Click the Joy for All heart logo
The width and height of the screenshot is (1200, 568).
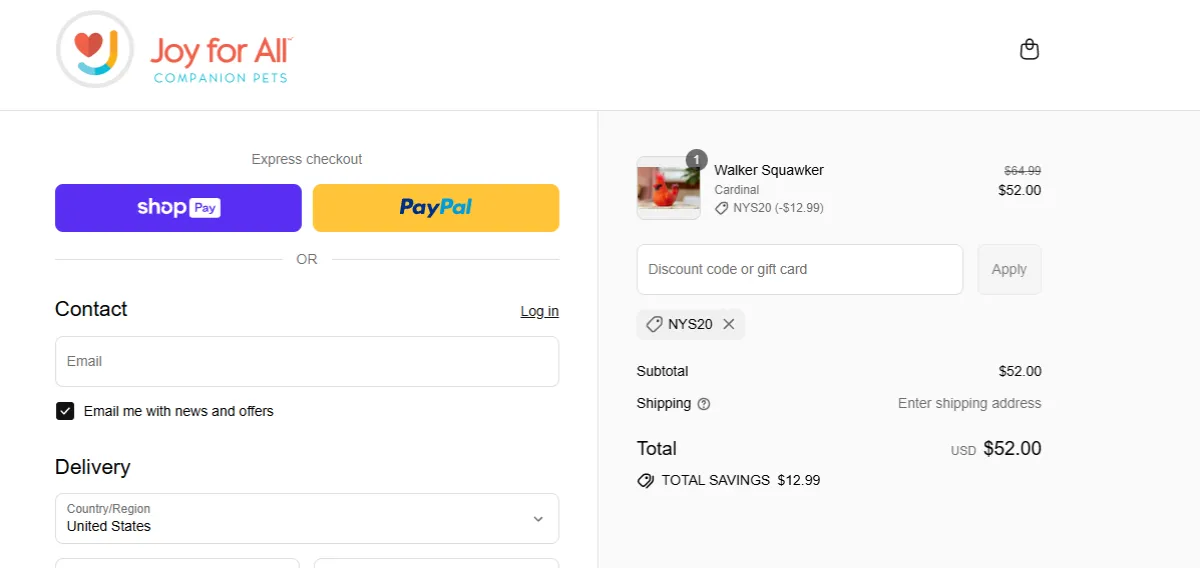(x=95, y=50)
